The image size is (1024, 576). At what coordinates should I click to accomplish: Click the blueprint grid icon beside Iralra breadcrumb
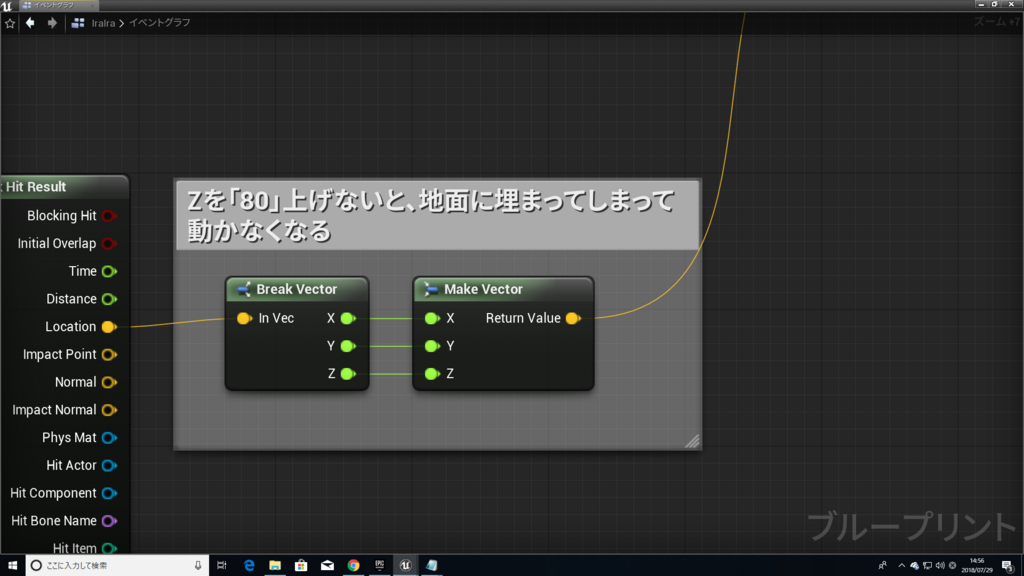coord(77,22)
